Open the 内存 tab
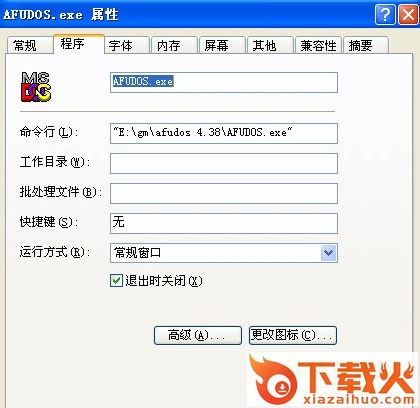The image size is (420, 408). click(174, 45)
